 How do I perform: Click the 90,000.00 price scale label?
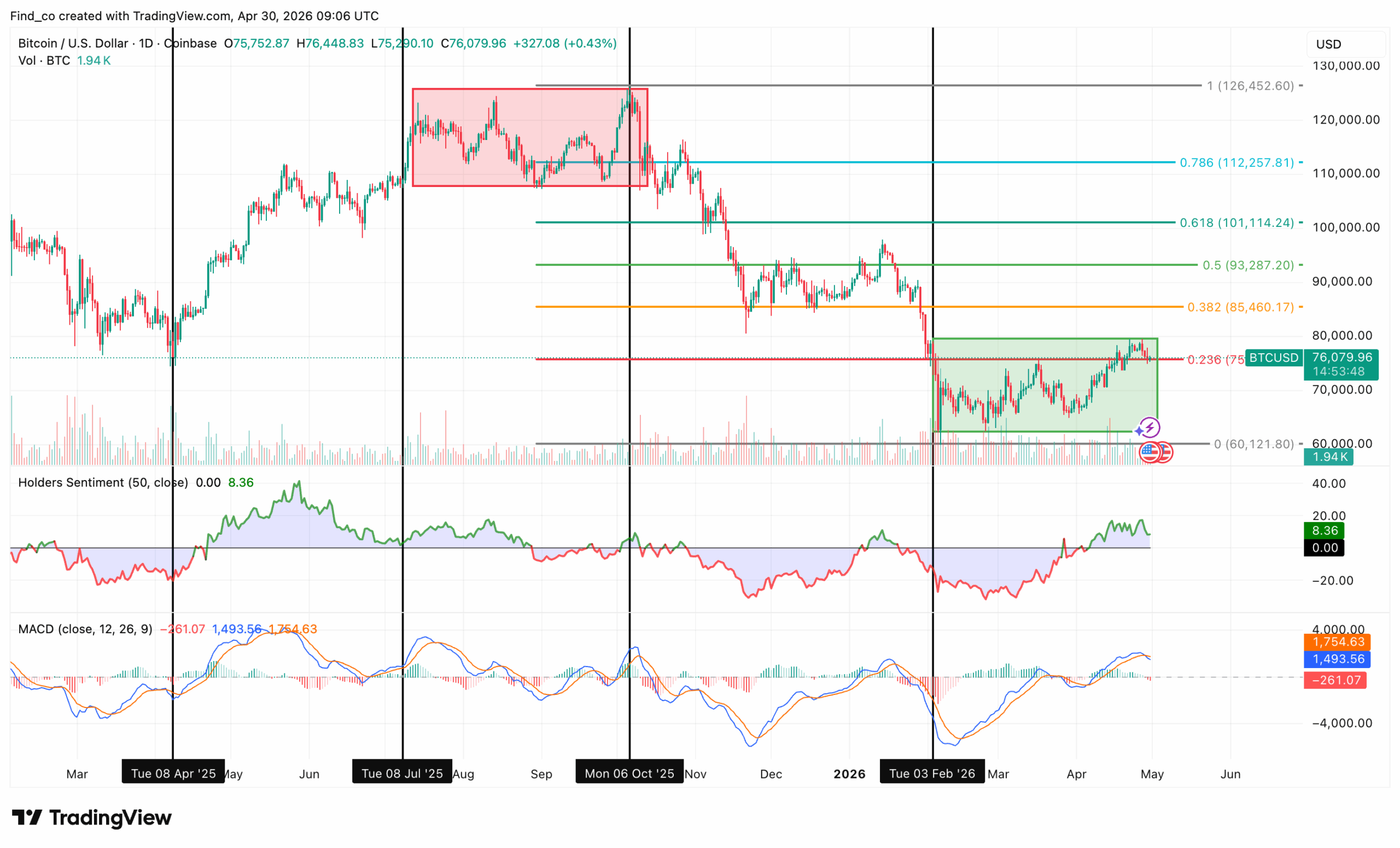[1342, 281]
